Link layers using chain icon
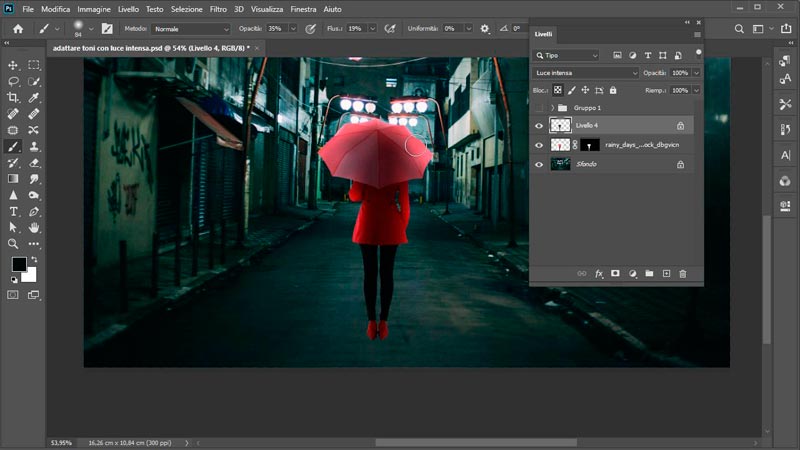 pyautogui.click(x=582, y=274)
